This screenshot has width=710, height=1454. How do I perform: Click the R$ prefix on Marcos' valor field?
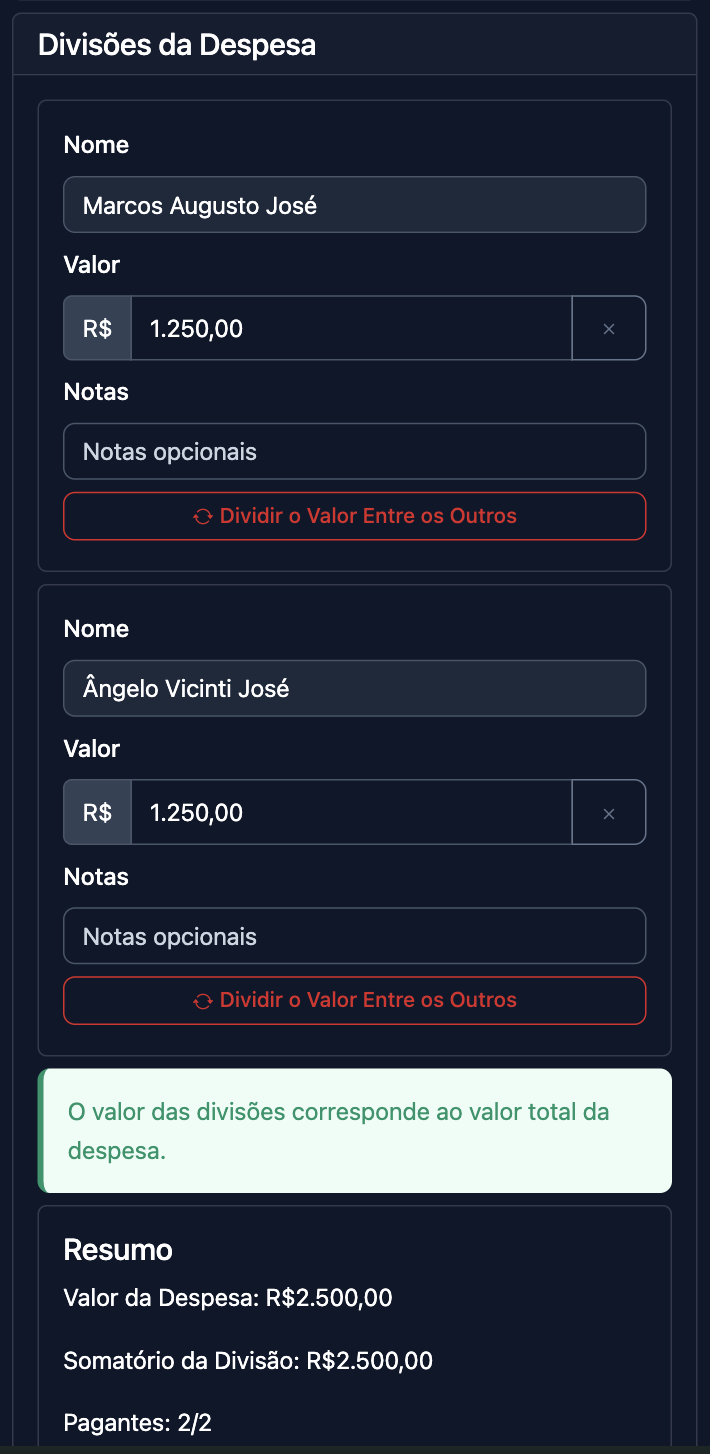click(x=96, y=327)
